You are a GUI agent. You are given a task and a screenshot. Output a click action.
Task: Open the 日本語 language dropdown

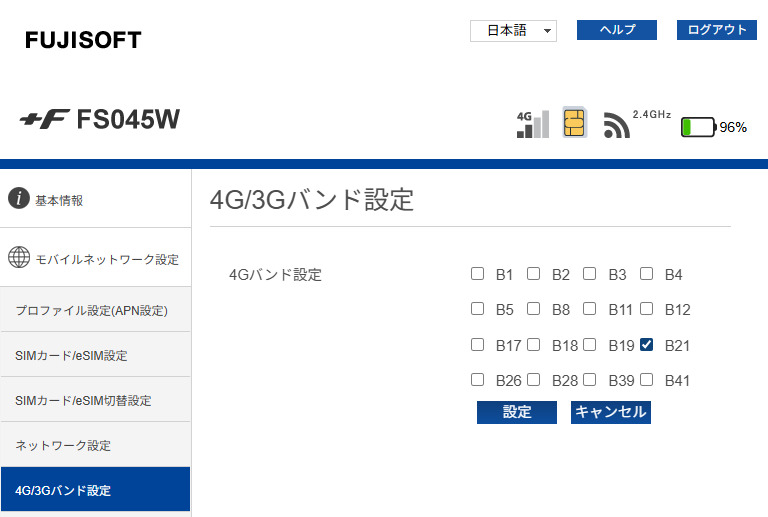(513, 31)
